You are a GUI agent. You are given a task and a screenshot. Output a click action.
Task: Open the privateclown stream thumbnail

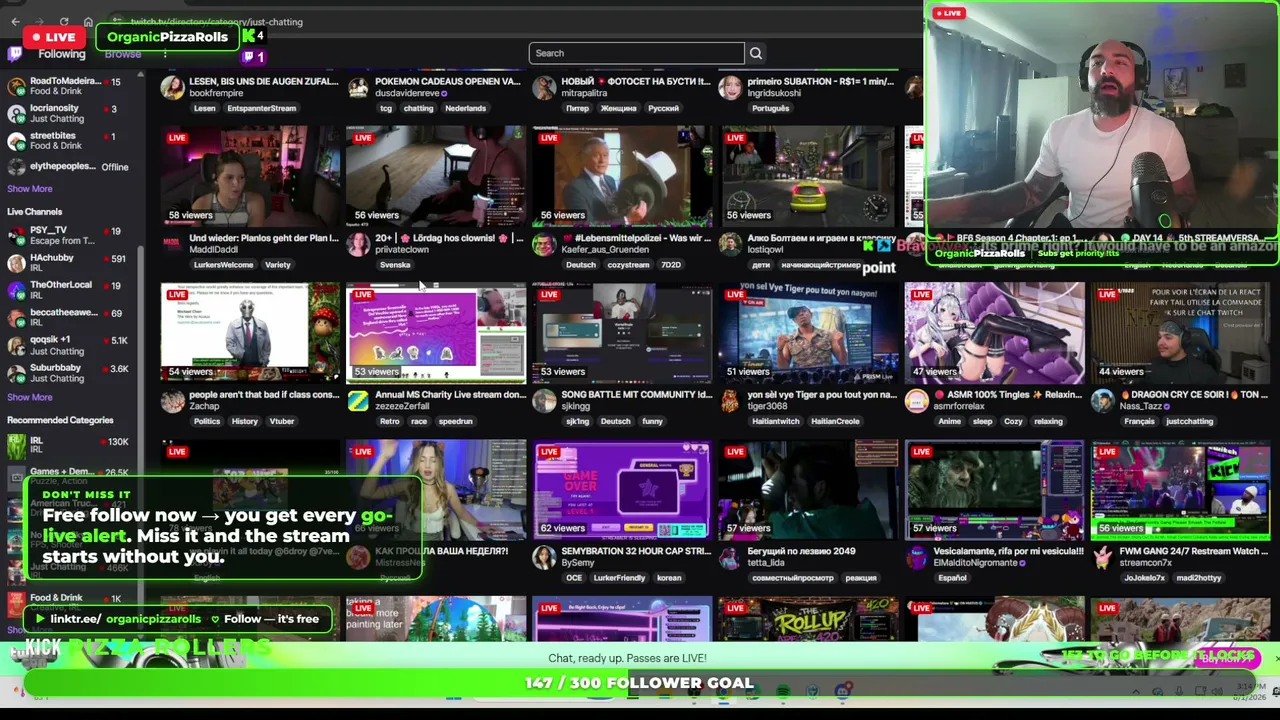point(436,176)
